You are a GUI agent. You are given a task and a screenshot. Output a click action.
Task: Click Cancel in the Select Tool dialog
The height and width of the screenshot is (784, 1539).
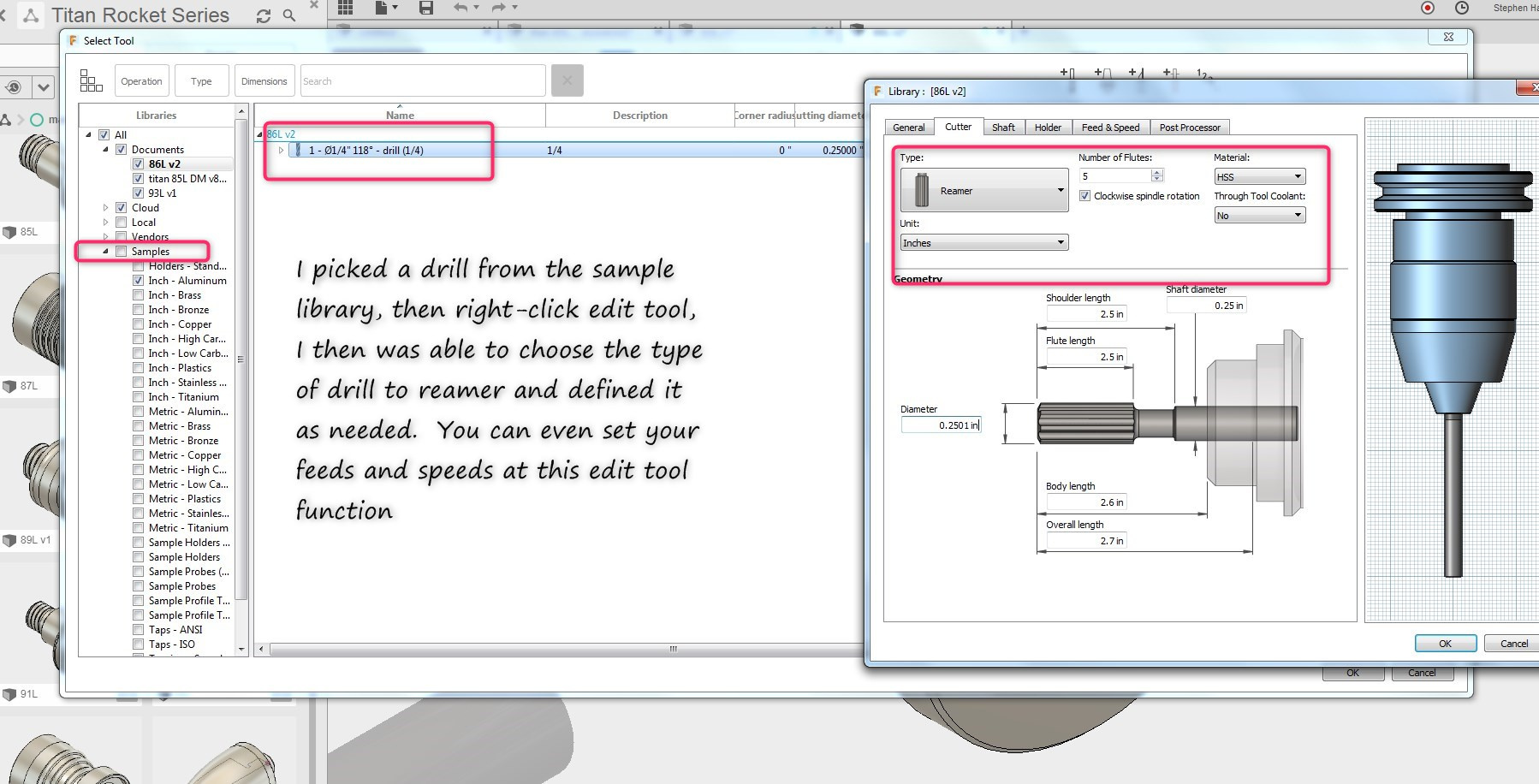point(1422,673)
